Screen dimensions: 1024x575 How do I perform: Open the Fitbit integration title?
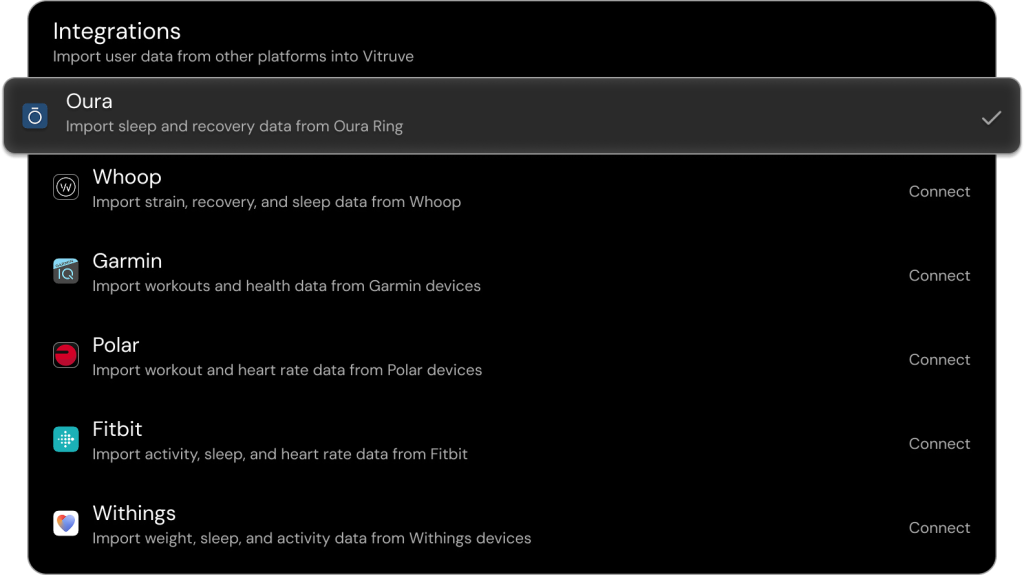(118, 429)
